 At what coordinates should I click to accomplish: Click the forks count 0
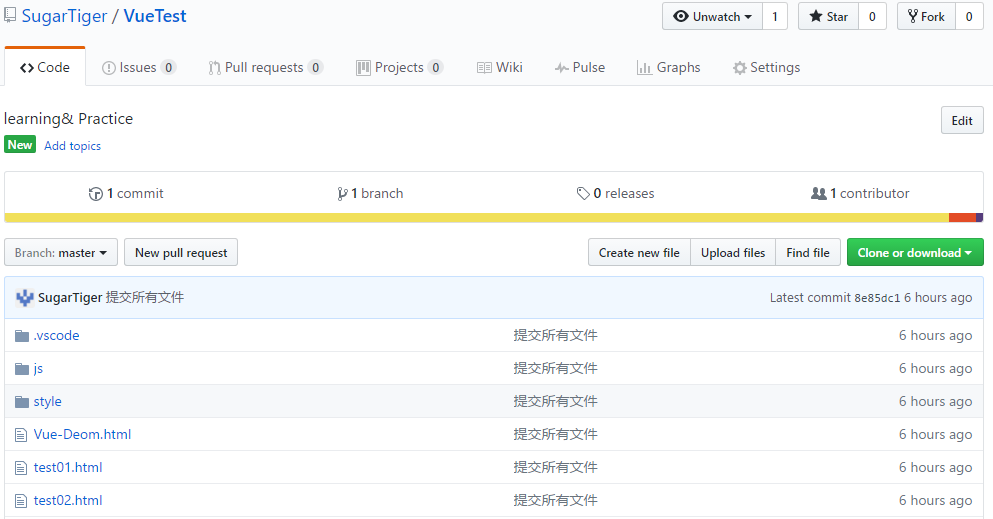click(969, 16)
